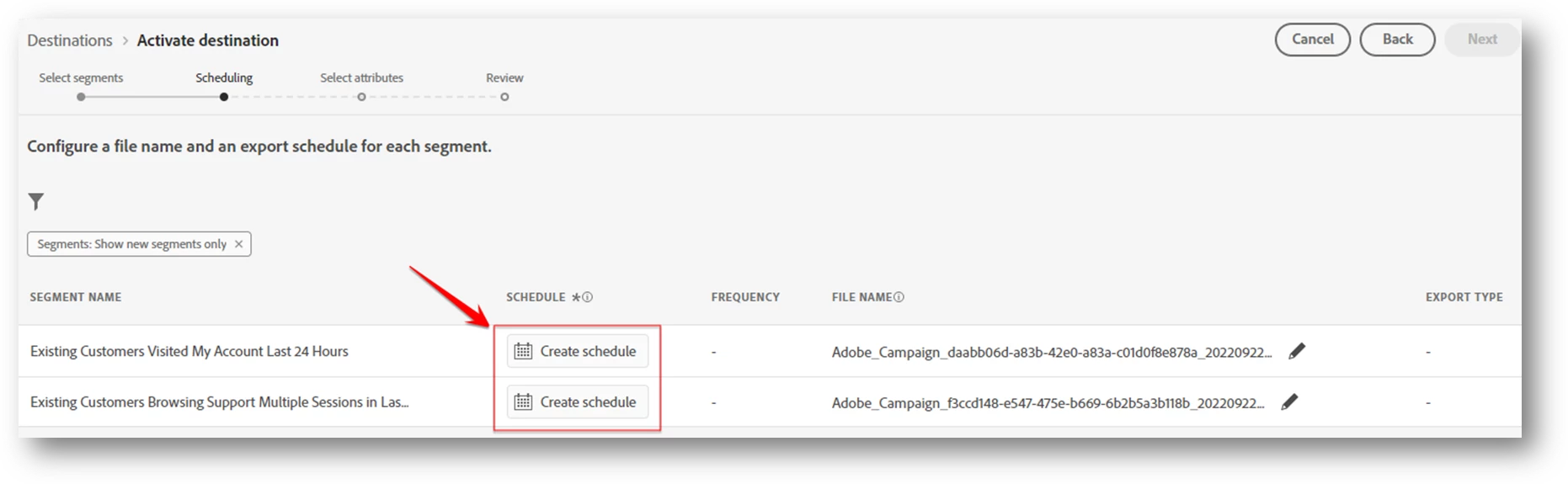Create schedule for Visited My Account segment

(577, 351)
